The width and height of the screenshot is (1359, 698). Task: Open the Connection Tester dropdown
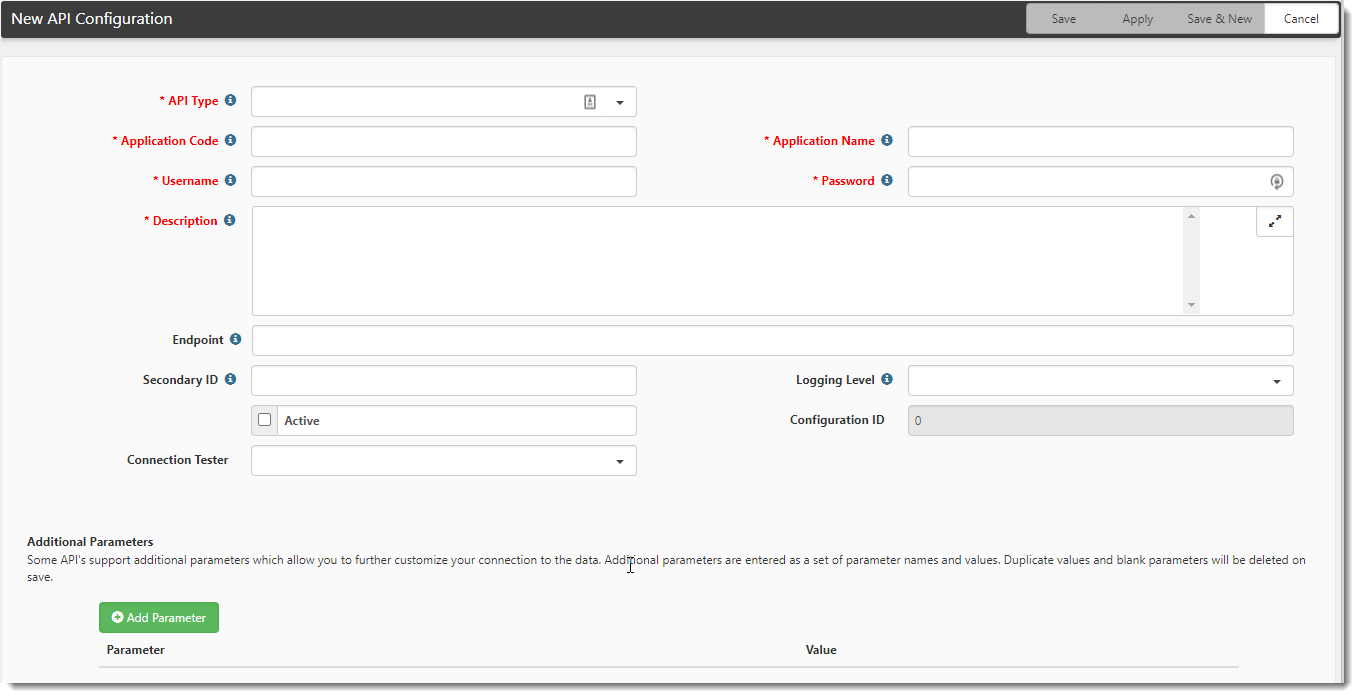[619, 461]
